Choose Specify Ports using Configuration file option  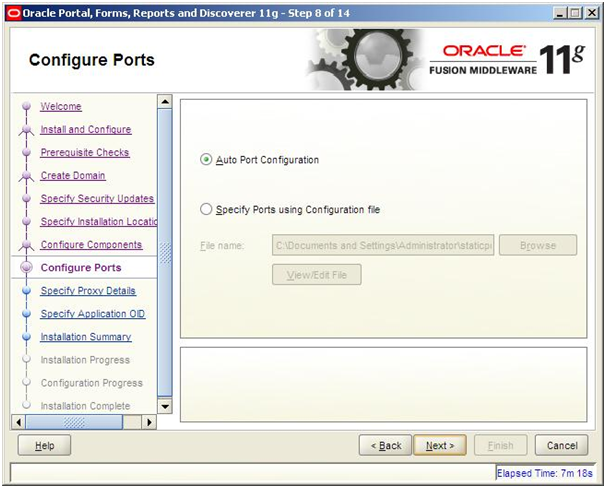(207, 210)
